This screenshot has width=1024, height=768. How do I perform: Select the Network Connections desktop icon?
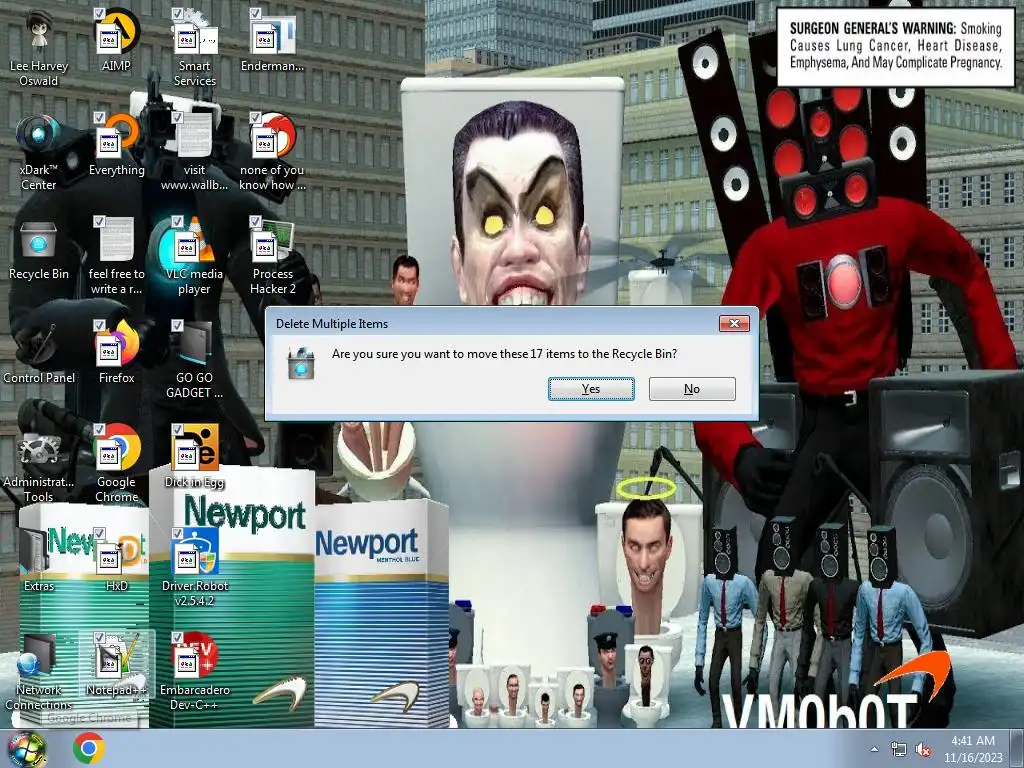tap(39, 672)
